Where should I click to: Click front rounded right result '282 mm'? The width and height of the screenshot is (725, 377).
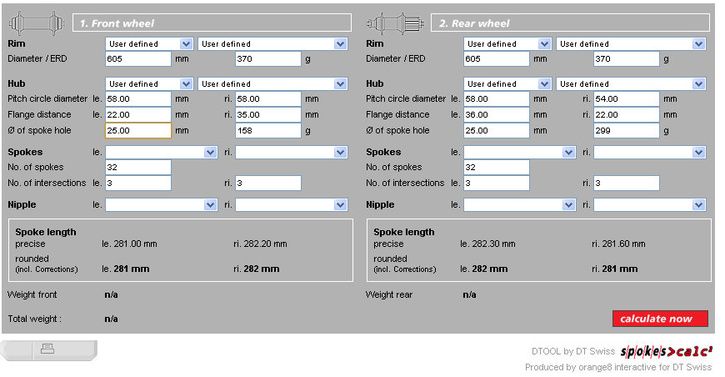(x=261, y=269)
